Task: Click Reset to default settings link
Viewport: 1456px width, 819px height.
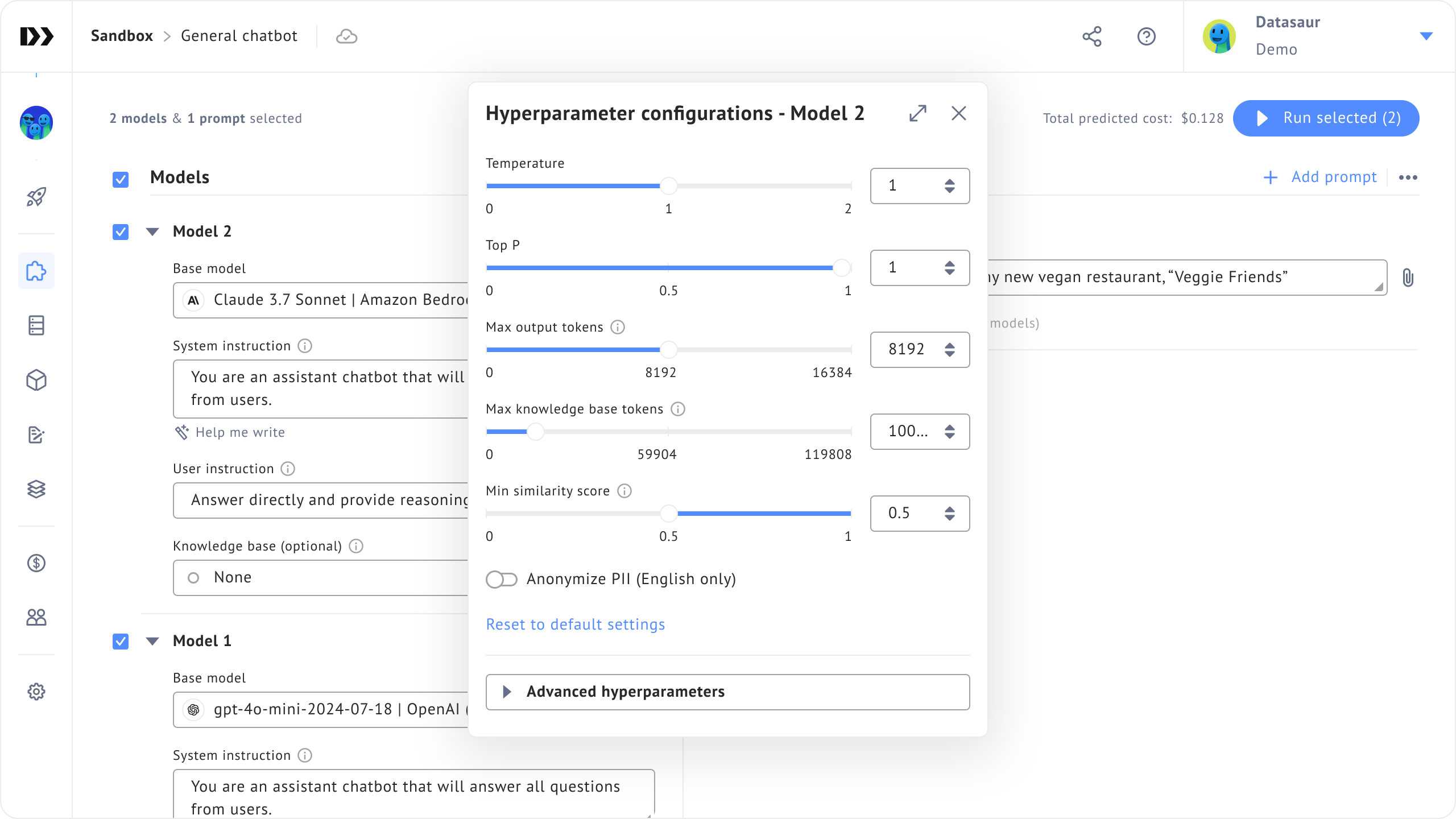Action: [x=575, y=624]
